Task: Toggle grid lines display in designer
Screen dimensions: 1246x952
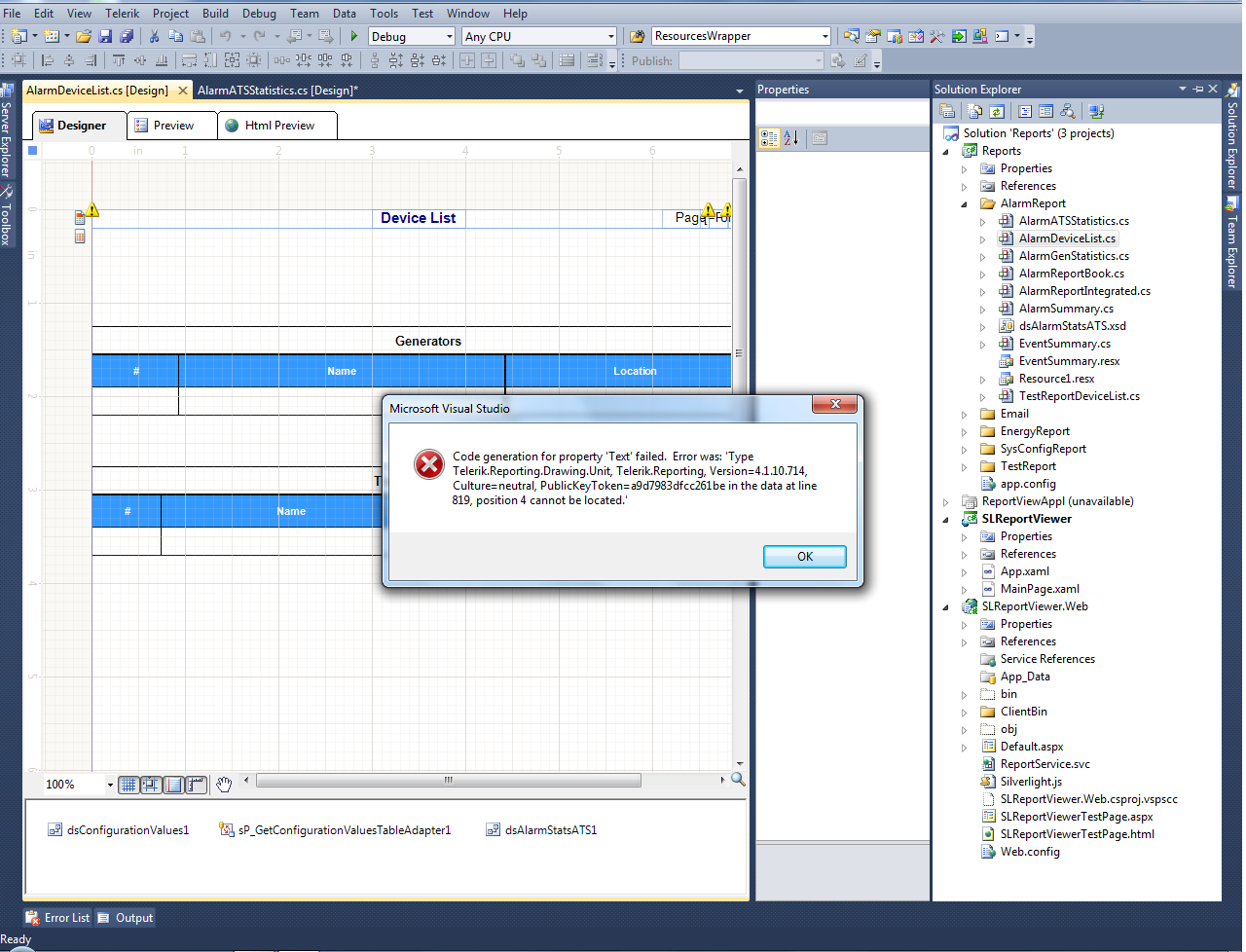Action: 128,785
